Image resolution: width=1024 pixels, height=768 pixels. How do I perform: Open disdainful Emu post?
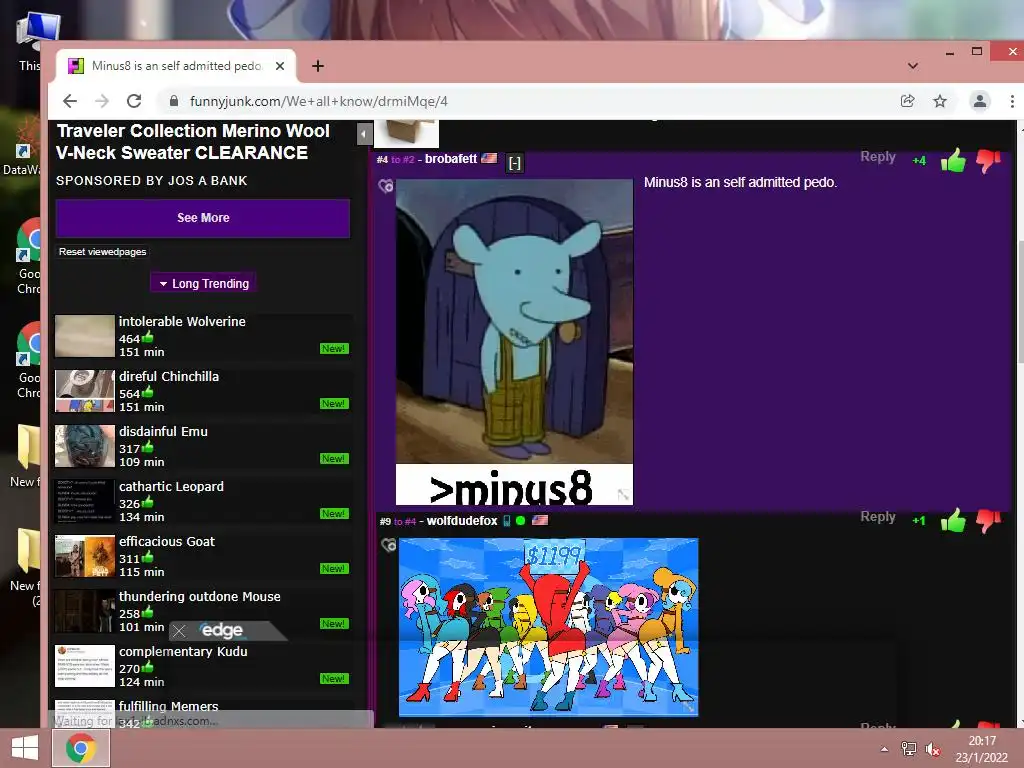[x=163, y=431]
